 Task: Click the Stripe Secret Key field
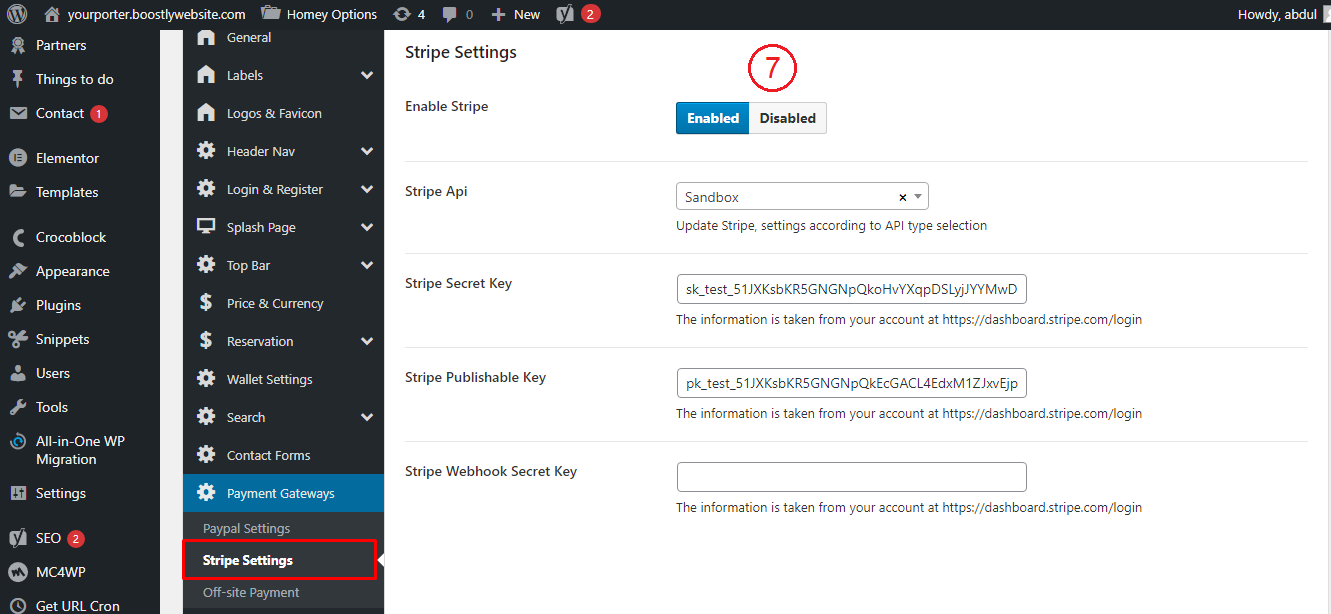click(x=852, y=289)
